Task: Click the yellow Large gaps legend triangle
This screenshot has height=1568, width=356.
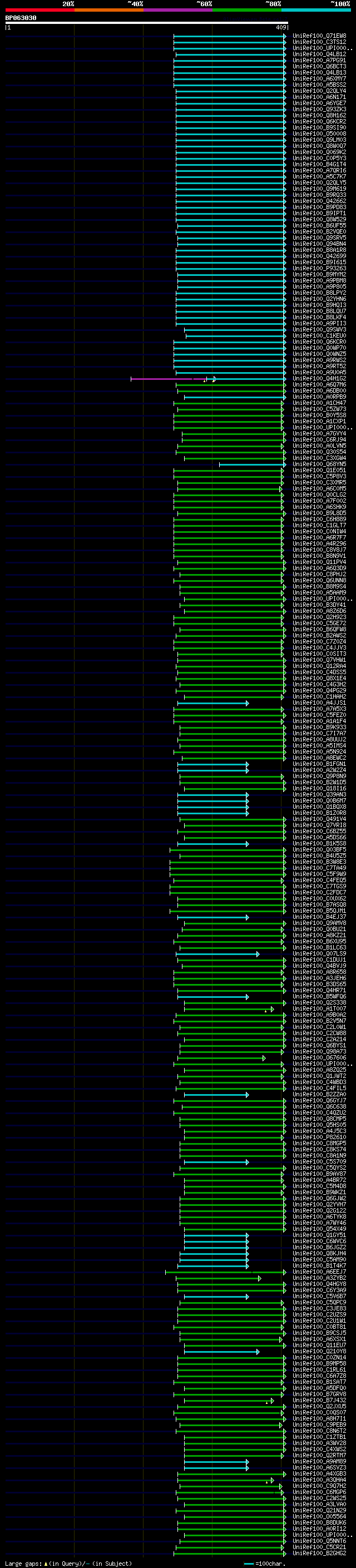Action: tap(46, 1563)
